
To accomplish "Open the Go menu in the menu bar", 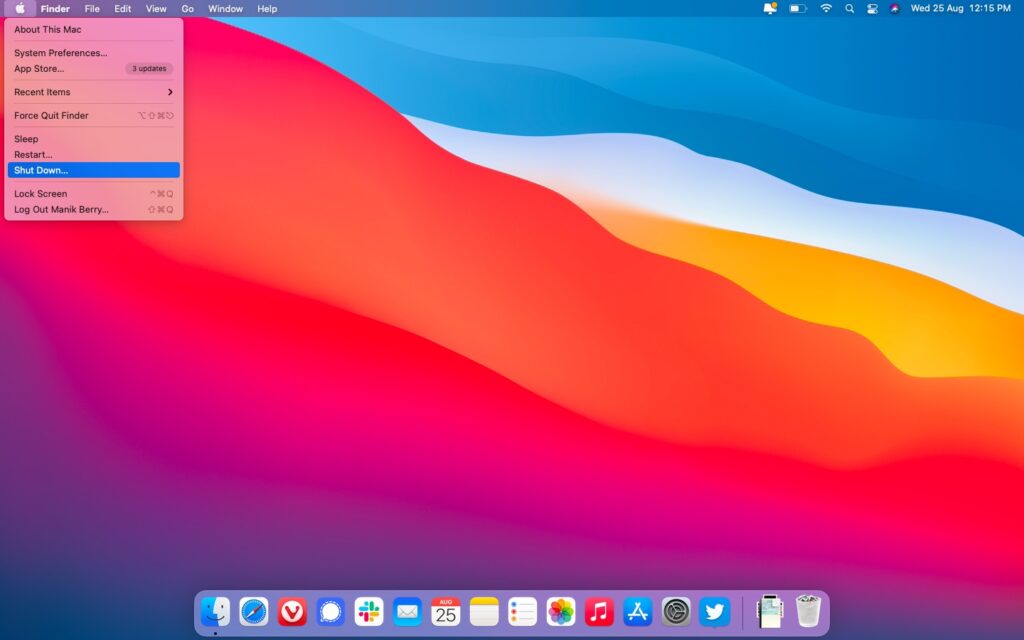I will pyautogui.click(x=188, y=9).
